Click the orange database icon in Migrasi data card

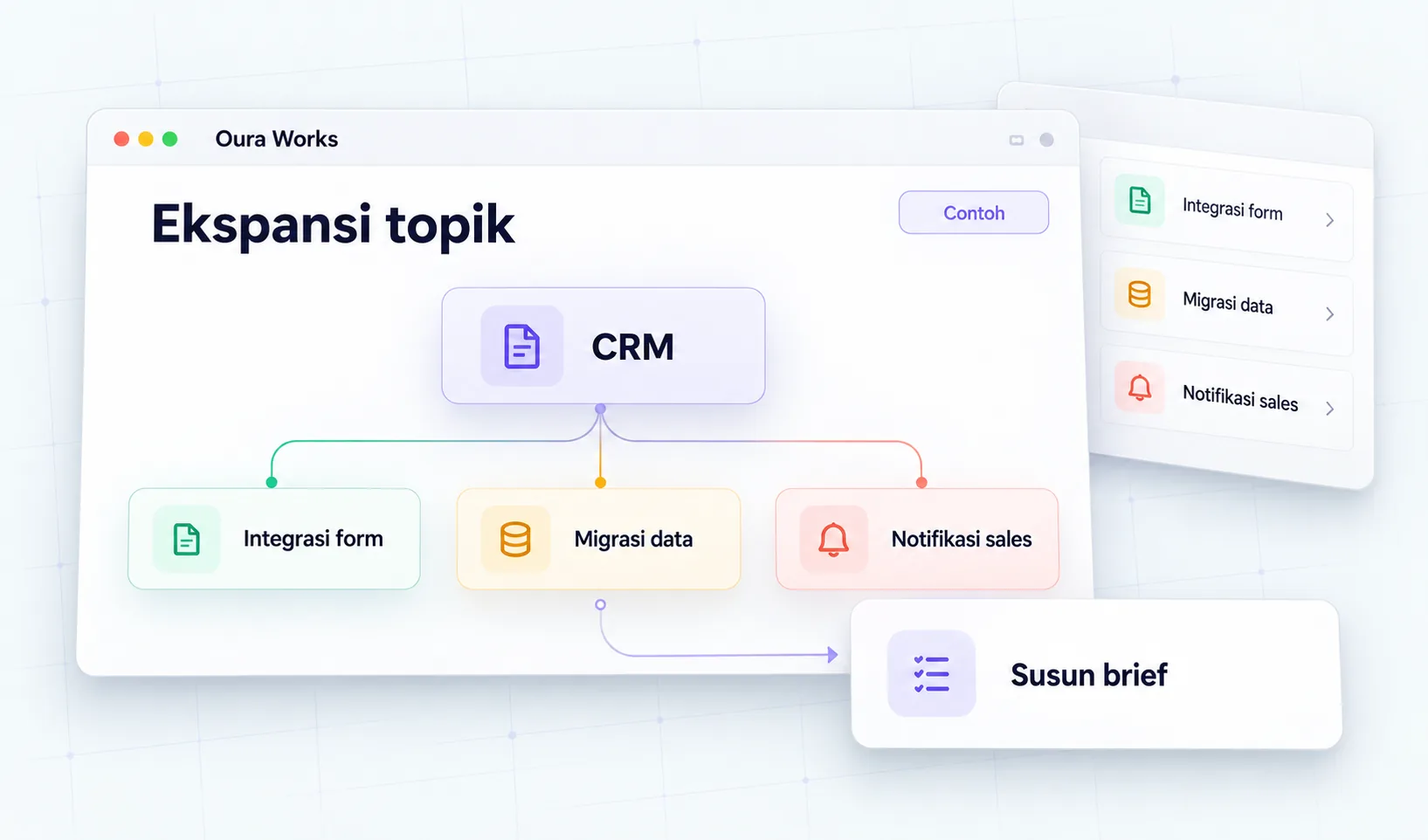515,539
